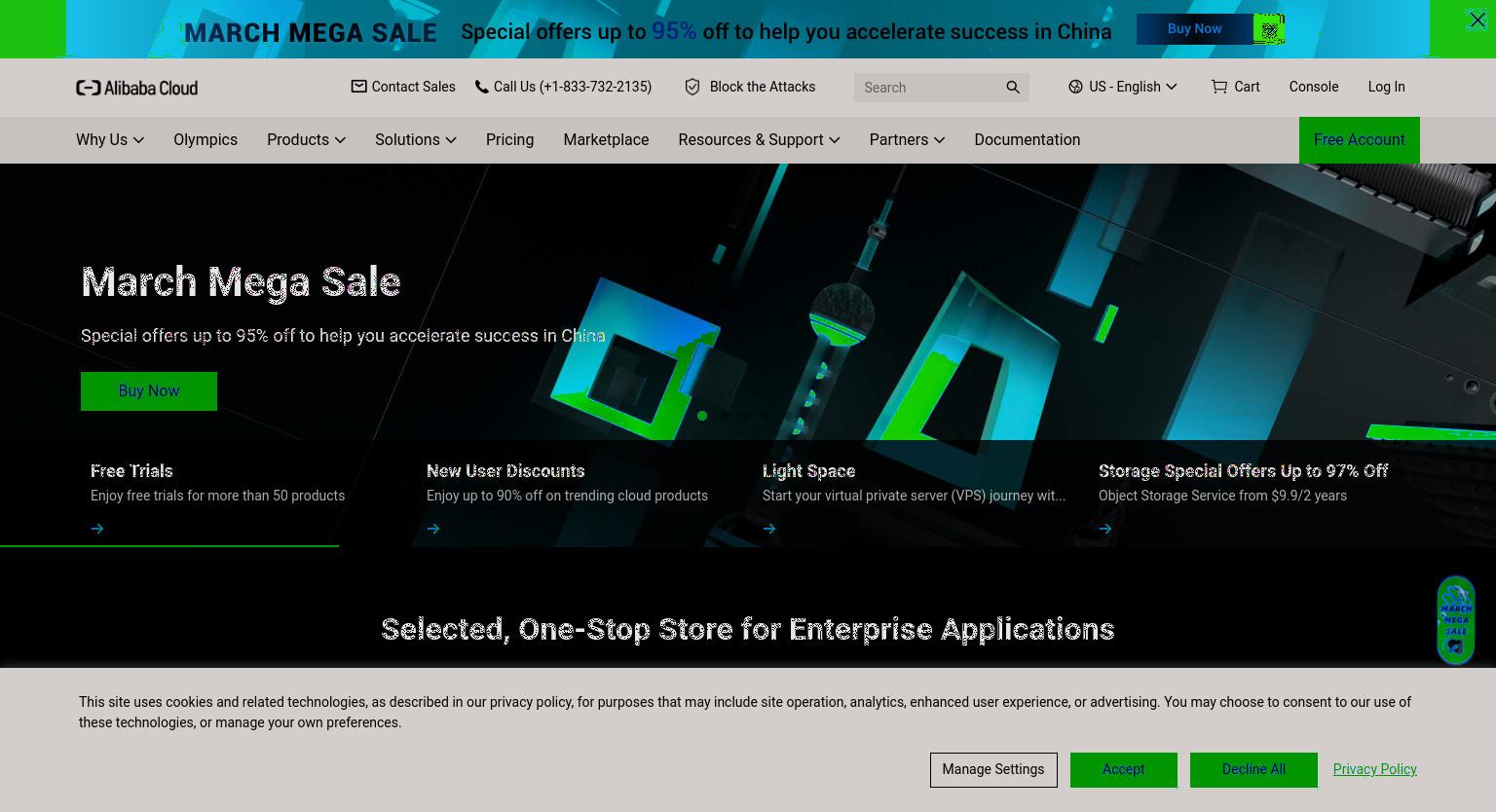Accept cookies with the Accept button
This screenshot has width=1496, height=812.
pyautogui.click(x=1123, y=769)
